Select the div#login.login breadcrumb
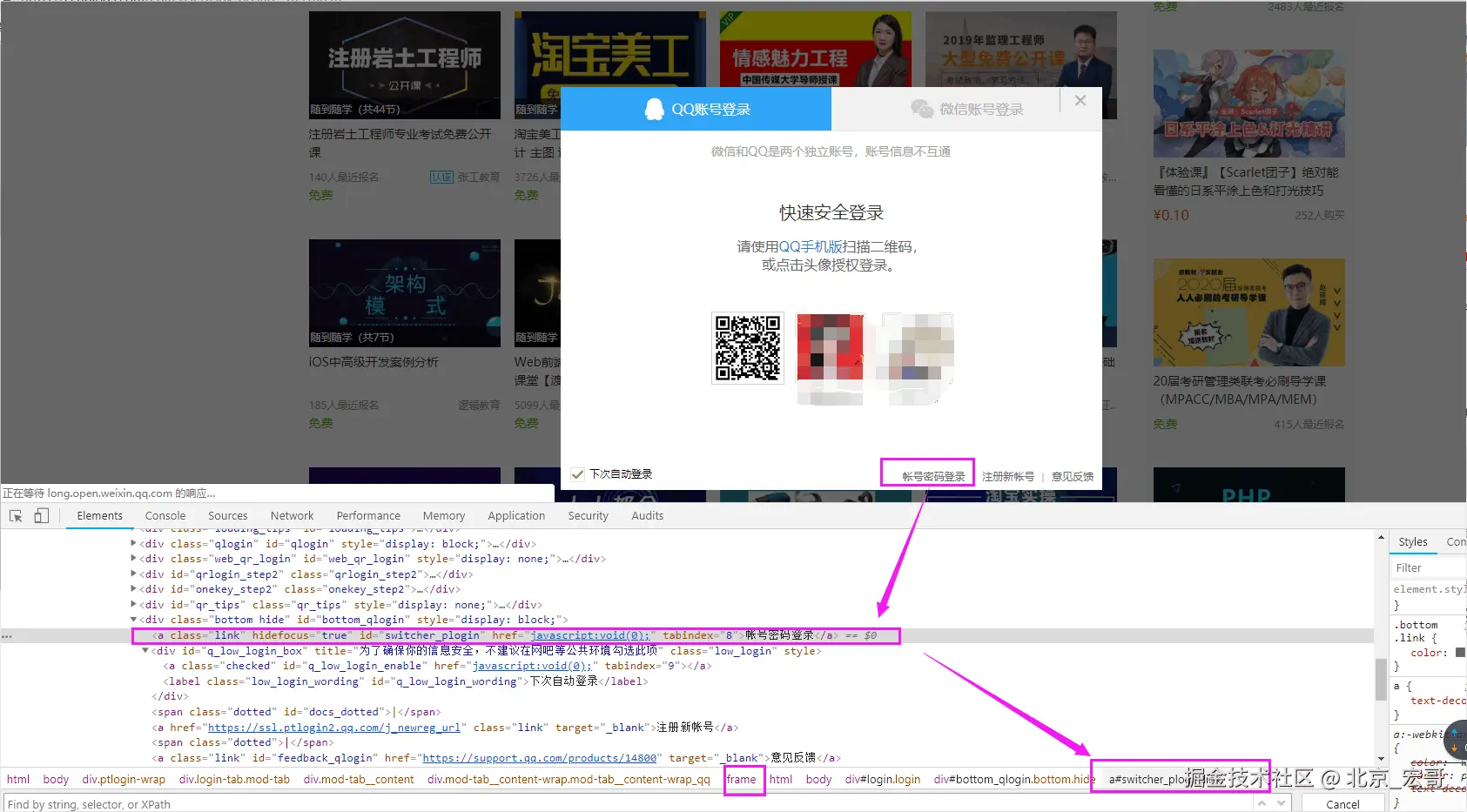Screen dimensions: 1467x812 [x=883, y=779]
